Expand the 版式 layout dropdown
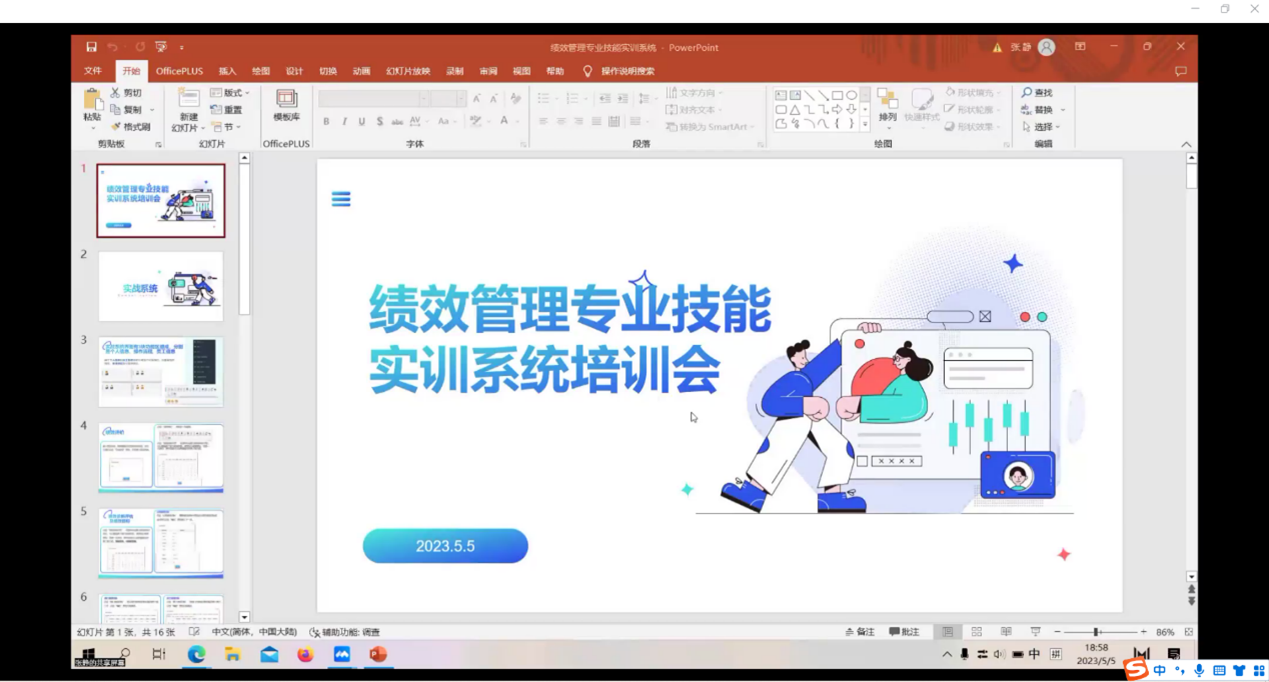Image resolution: width=1269 pixels, height=682 pixels. coord(231,93)
